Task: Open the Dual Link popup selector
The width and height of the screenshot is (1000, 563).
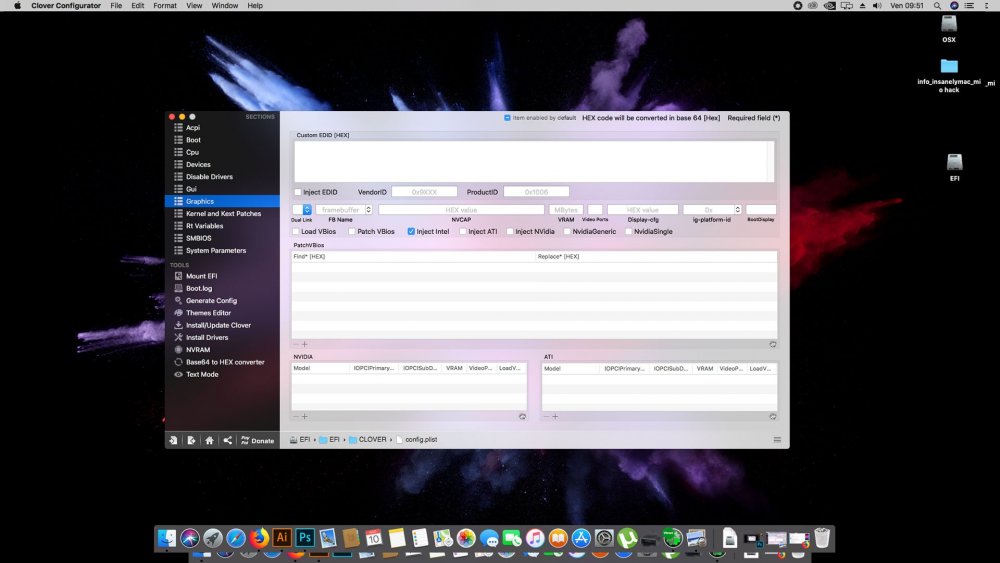Action: pyautogui.click(x=302, y=210)
